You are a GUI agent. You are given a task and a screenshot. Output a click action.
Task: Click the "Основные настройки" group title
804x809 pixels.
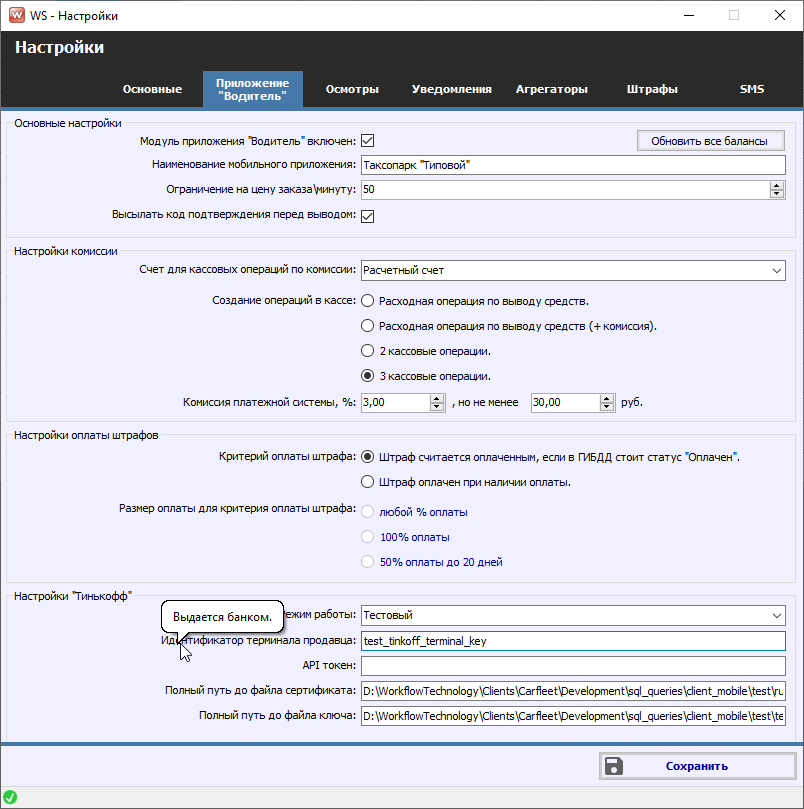coord(68,123)
